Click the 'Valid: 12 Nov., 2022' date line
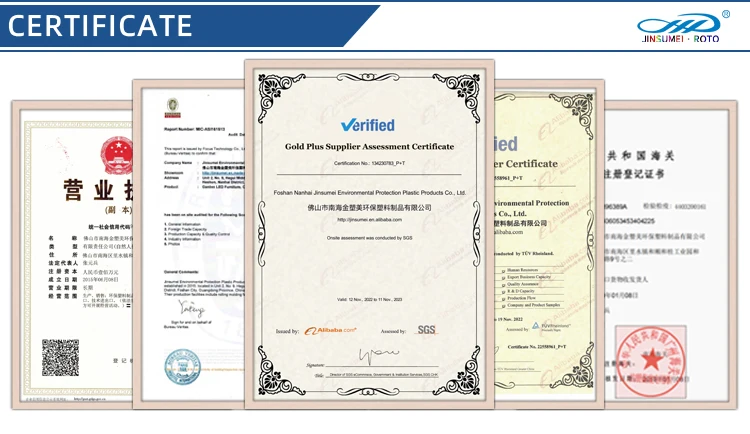Image resolution: width=750 pixels, height=434 pixels. coord(369,300)
